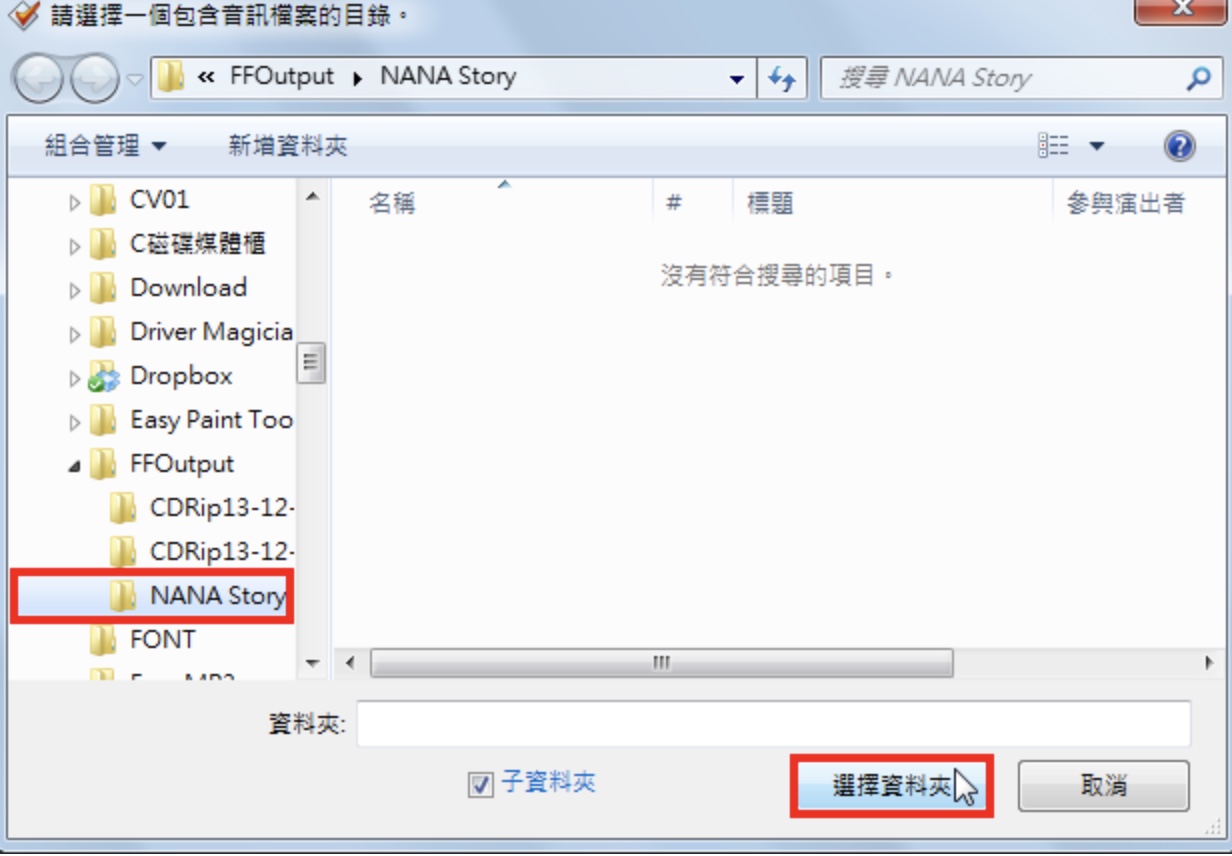Click the 選擇資料夾 button

(x=891, y=786)
